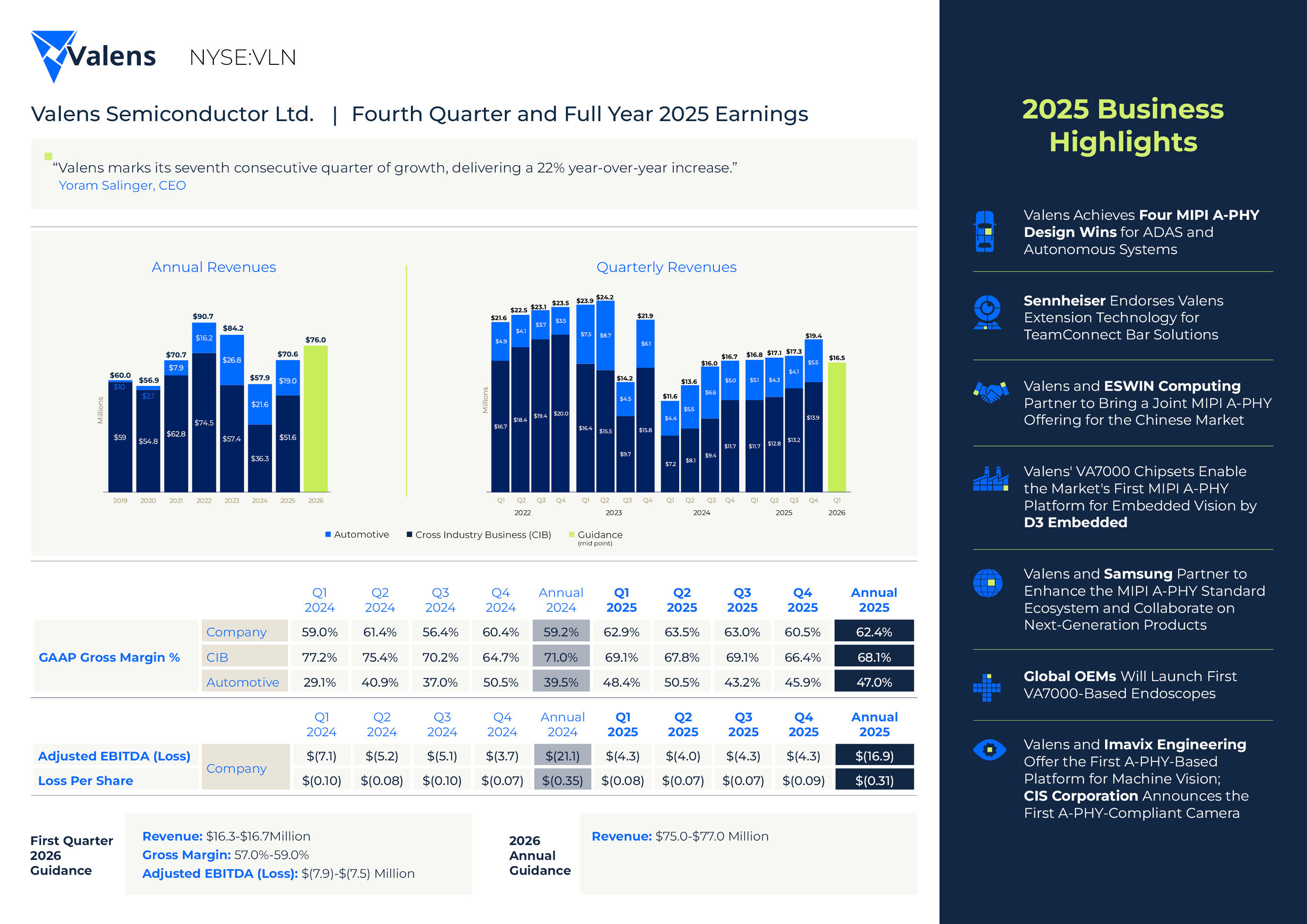Click the eye icon beside Imavix Engineering
1307x924 pixels.
point(989,750)
